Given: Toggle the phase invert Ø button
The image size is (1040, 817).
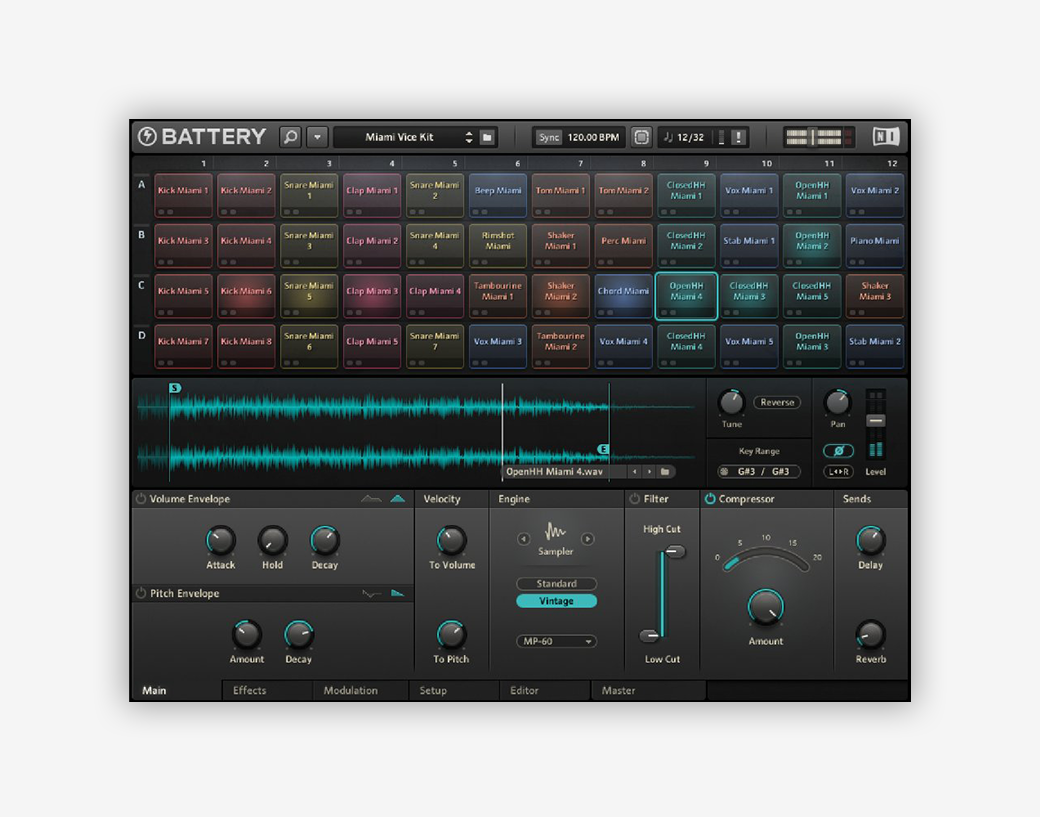Looking at the screenshot, I should 838,451.
